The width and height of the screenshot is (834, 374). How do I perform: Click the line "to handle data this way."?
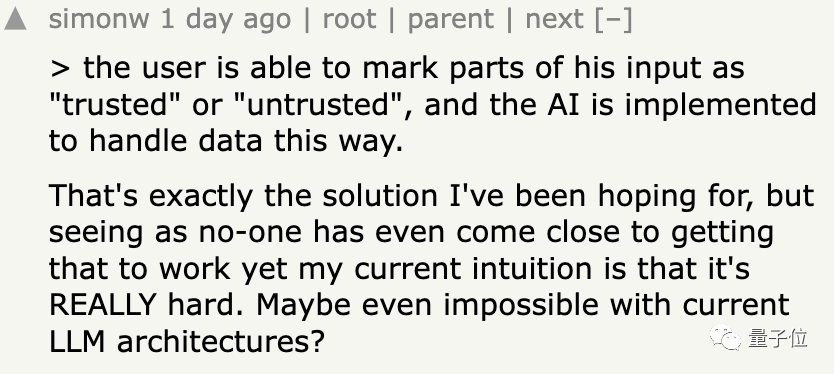click(226, 142)
